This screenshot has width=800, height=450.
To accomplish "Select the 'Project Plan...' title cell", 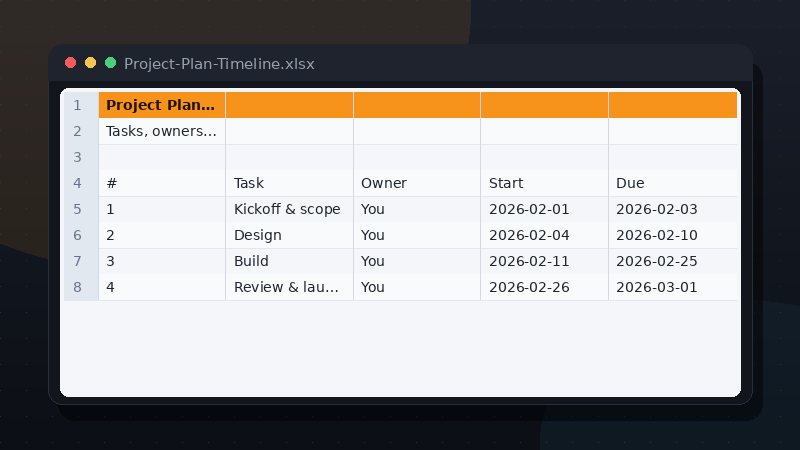I will click(x=162, y=105).
